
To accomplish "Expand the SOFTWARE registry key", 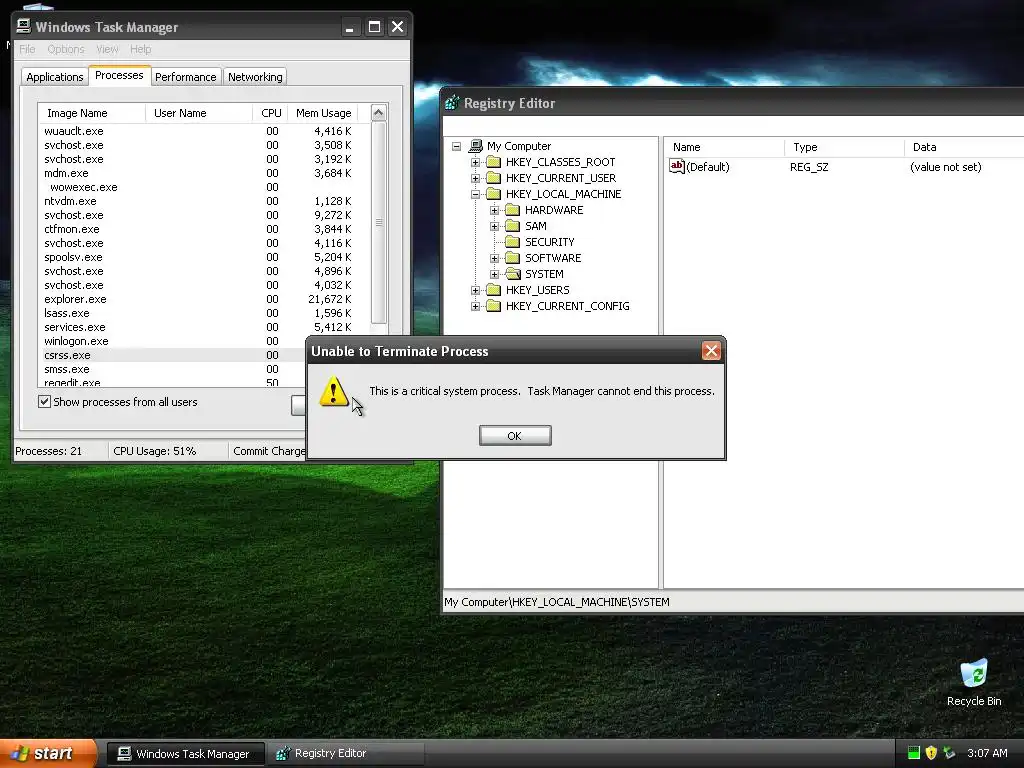I will [494, 258].
